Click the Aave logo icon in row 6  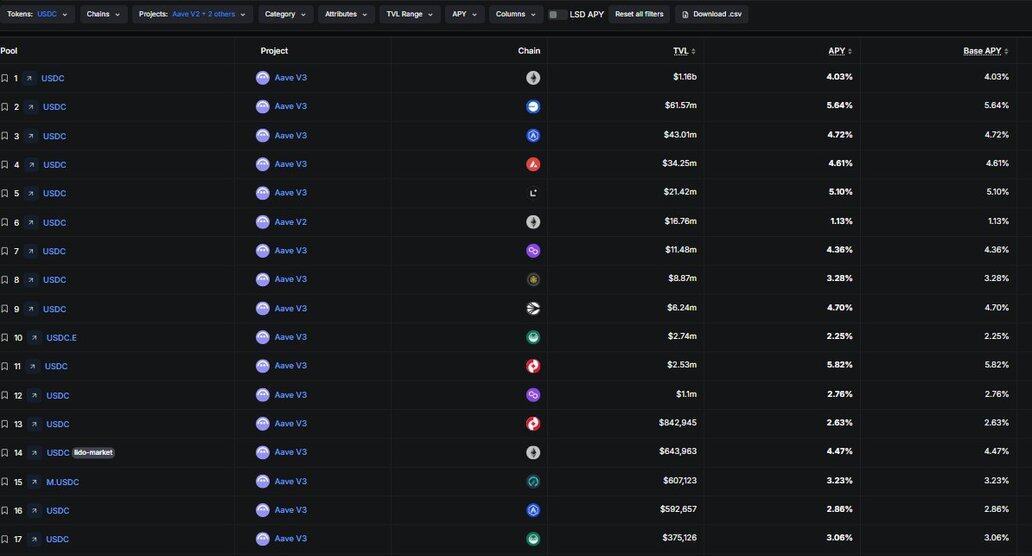263,222
